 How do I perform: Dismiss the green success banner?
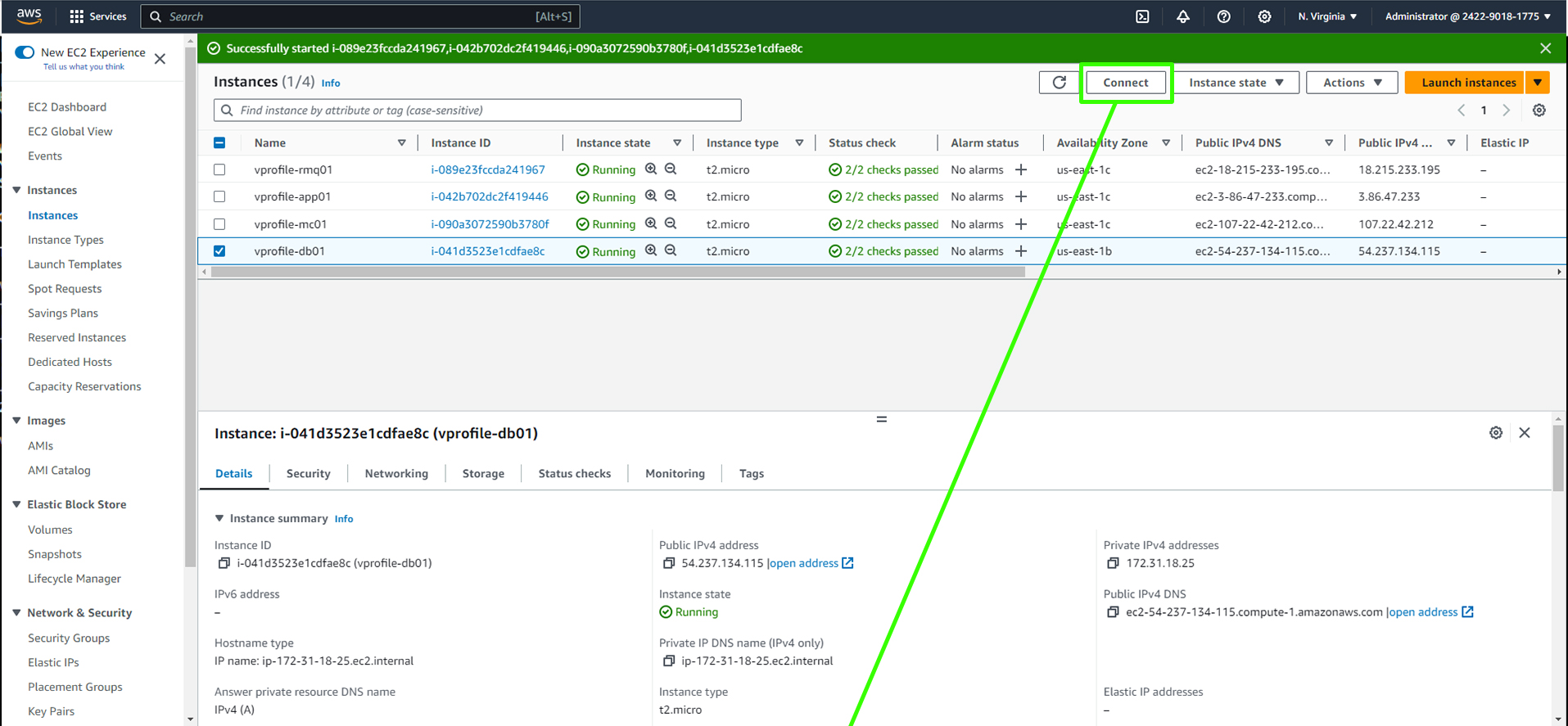(1546, 48)
